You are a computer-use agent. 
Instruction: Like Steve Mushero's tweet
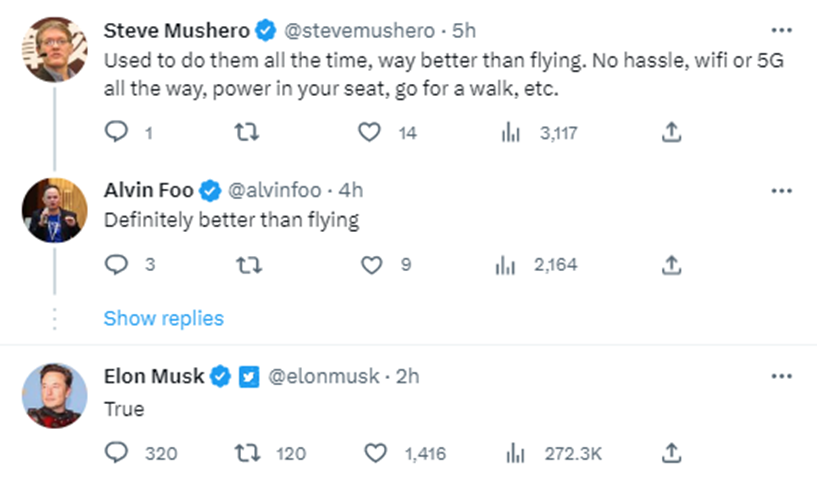[x=372, y=132]
